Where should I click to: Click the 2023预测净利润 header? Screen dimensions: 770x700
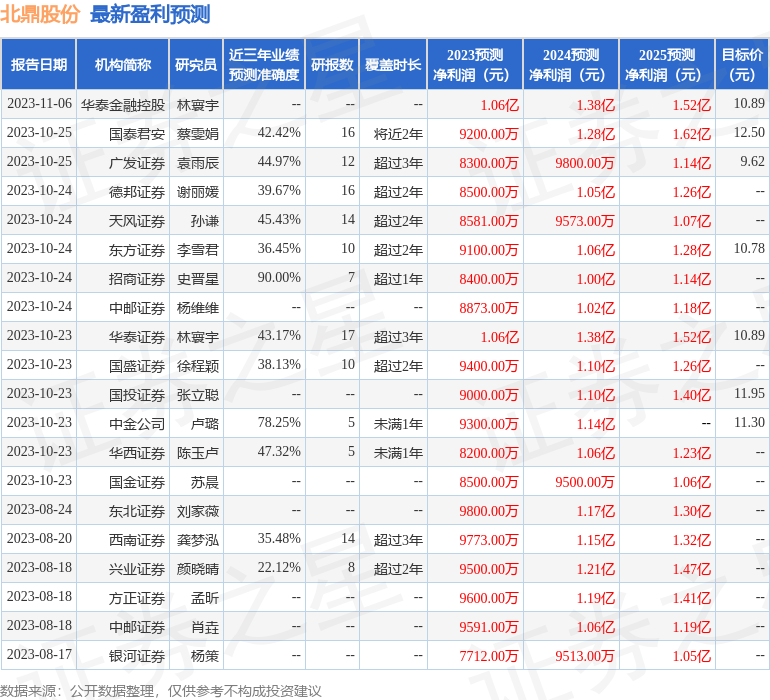[475, 64]
